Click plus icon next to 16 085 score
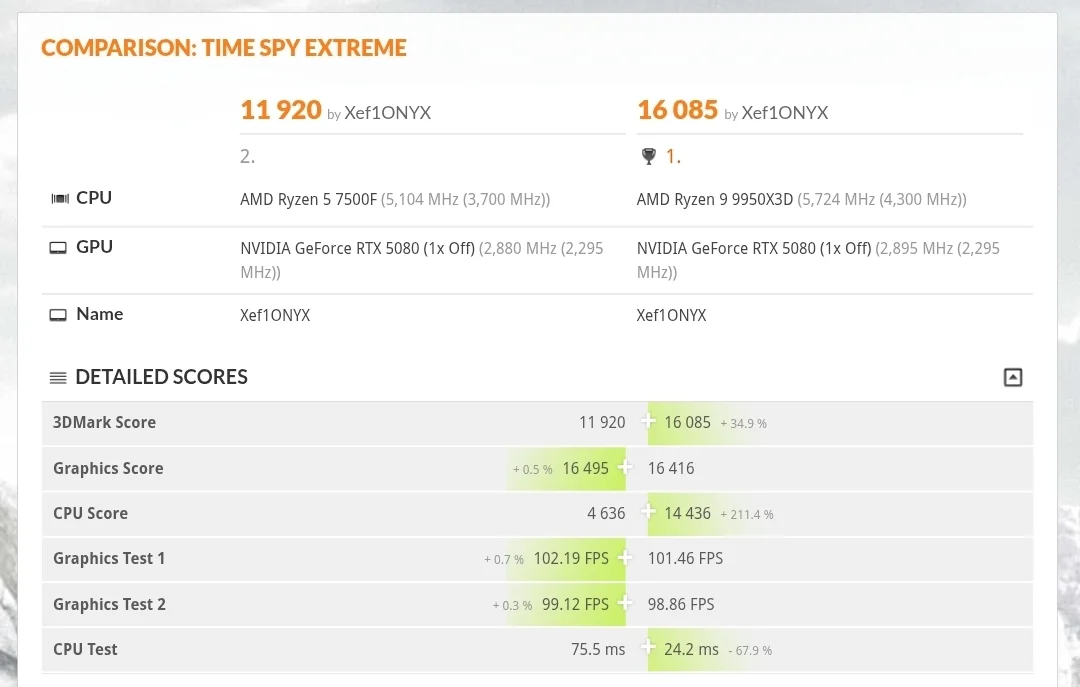 [647, 421]
